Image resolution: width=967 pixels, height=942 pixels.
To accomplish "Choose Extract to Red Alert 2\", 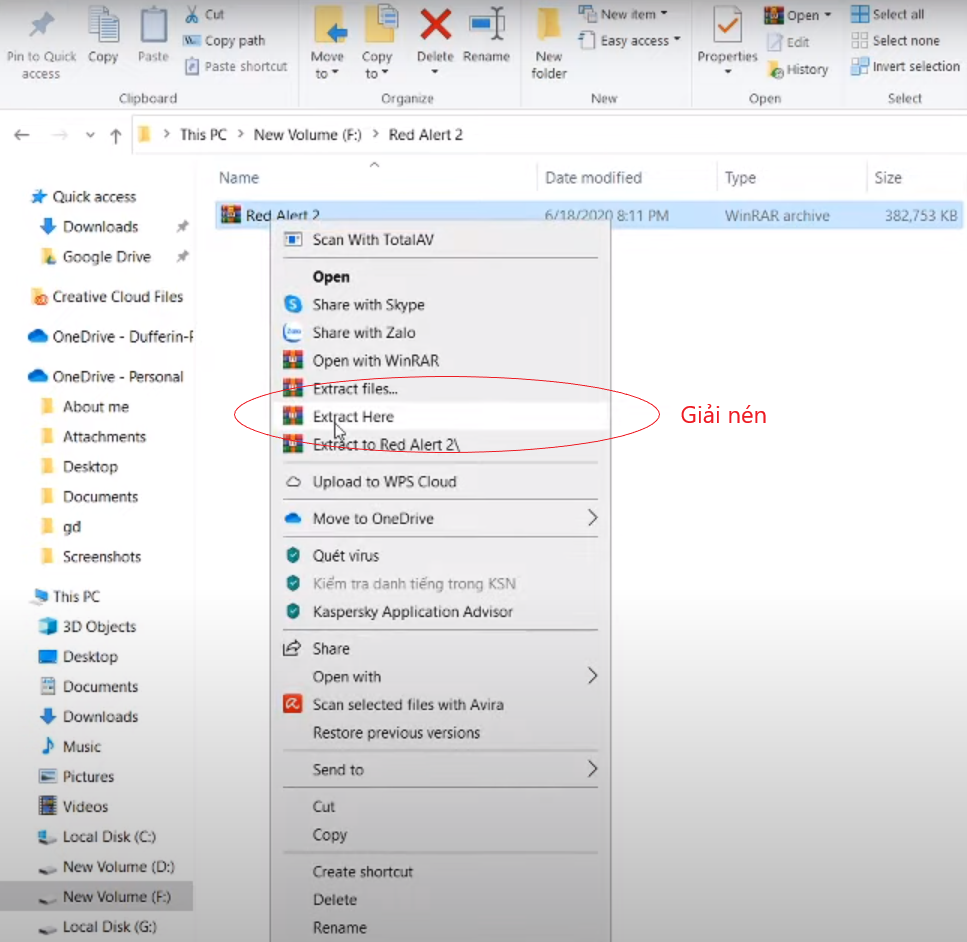I will (440, 444).
